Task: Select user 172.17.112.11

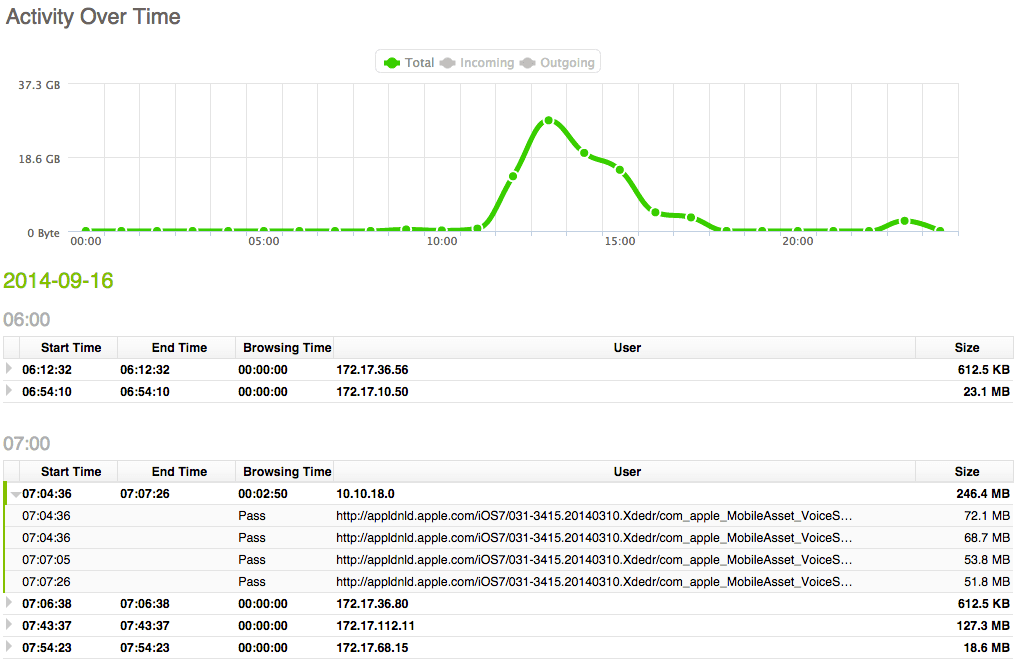Action: (x=375, y=626)
